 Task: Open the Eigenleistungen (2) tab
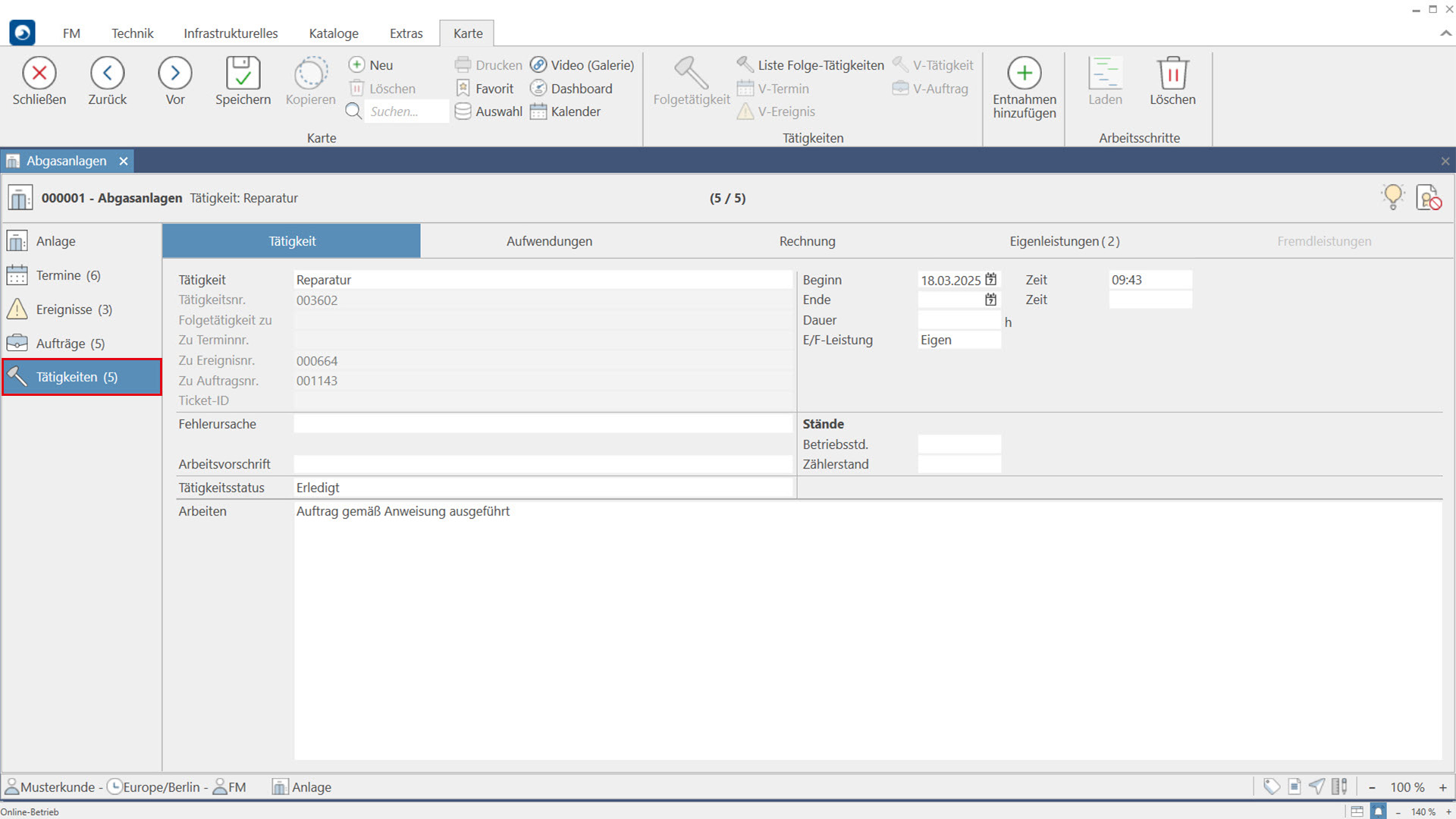point(1064,241)
